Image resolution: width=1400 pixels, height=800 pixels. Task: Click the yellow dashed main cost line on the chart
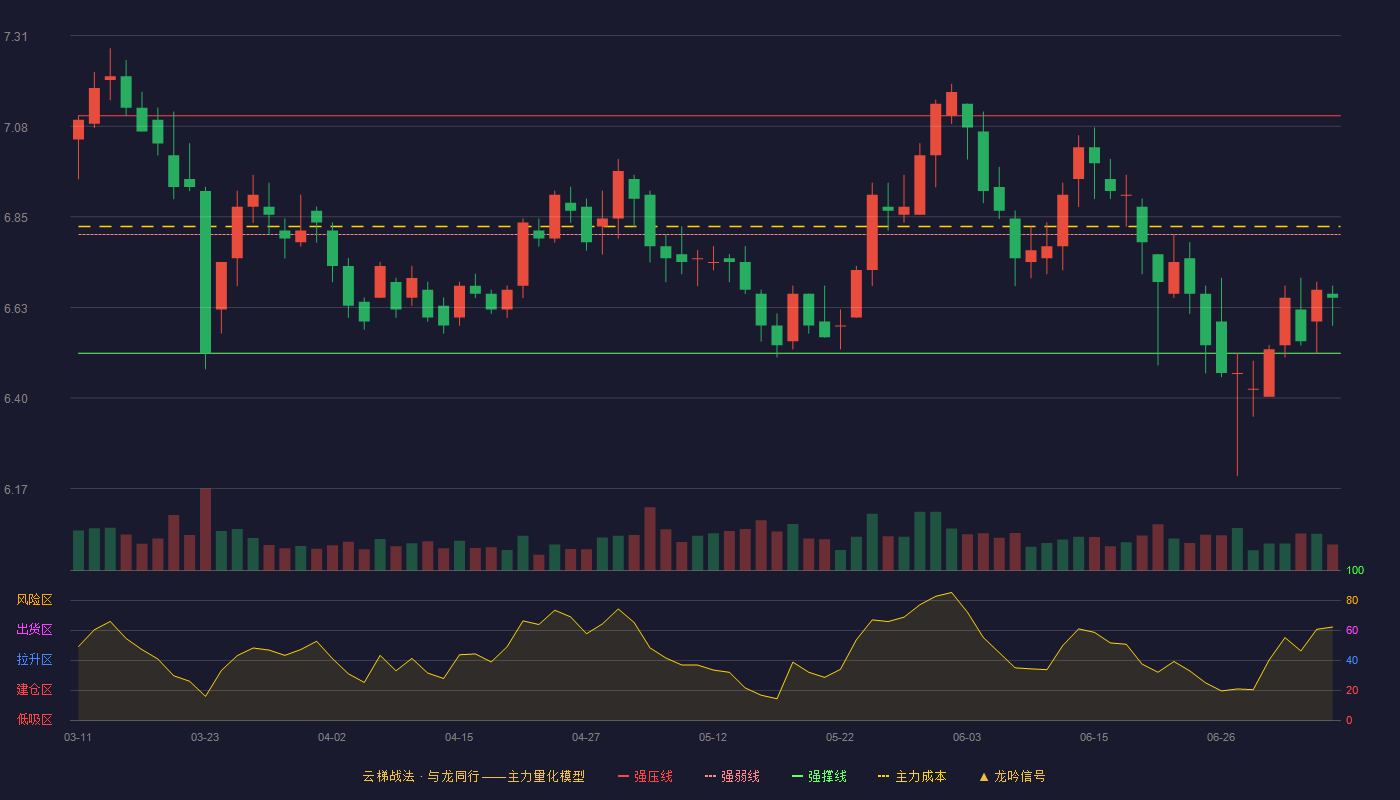(x=709, y=227)
